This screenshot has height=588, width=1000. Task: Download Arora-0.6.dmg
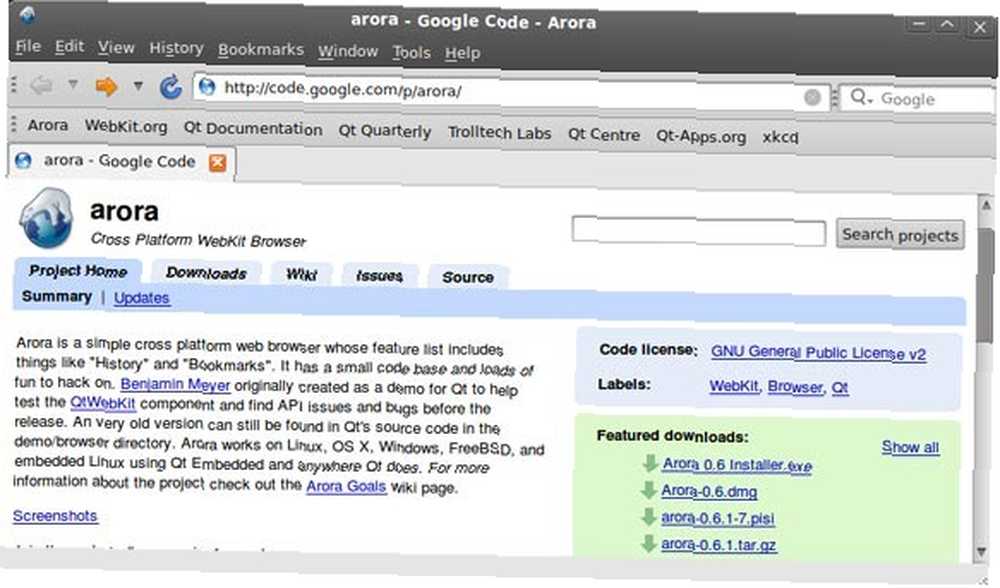coord(709,491)
